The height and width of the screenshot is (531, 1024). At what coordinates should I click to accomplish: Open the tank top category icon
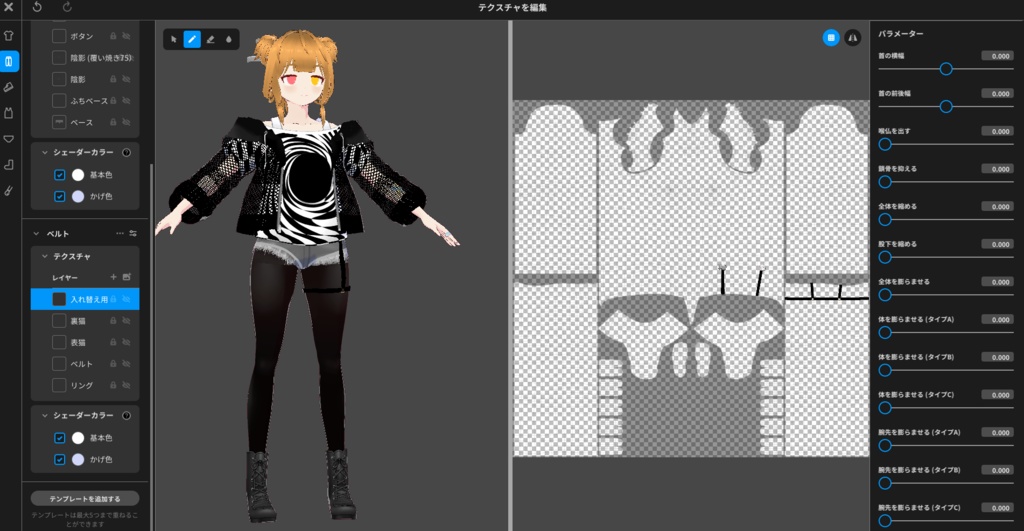click(x=8, y=113)
